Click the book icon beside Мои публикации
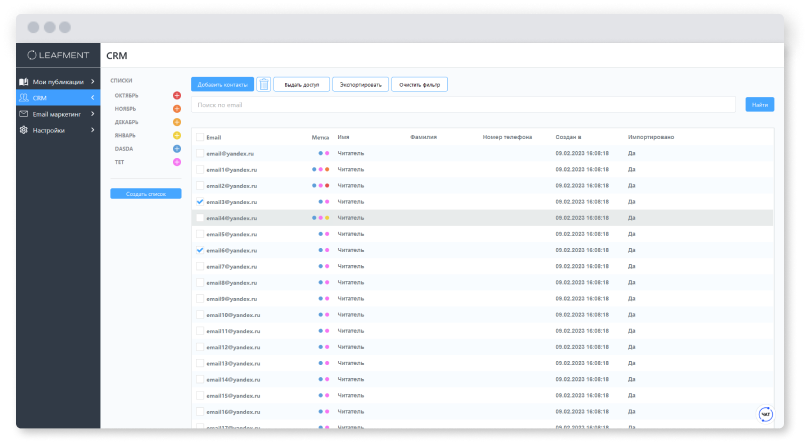This screenshot has width=808, height=443. tap(24, 81)
